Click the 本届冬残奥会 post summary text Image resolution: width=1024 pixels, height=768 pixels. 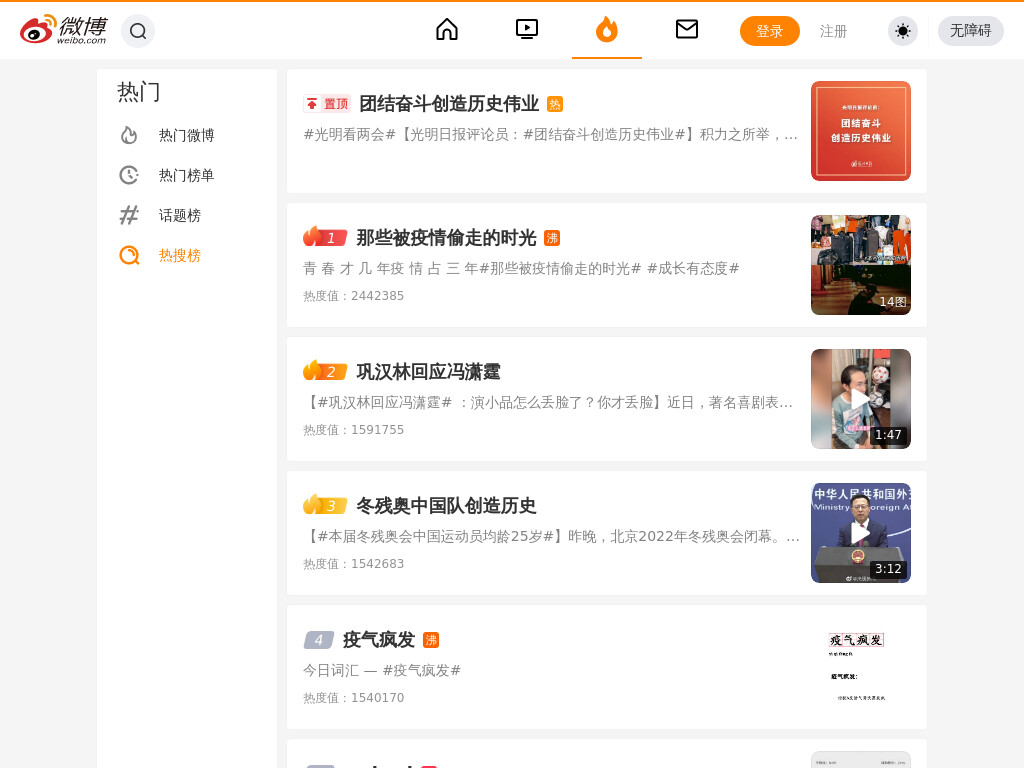pyautogui.click(x=551, y=536)
